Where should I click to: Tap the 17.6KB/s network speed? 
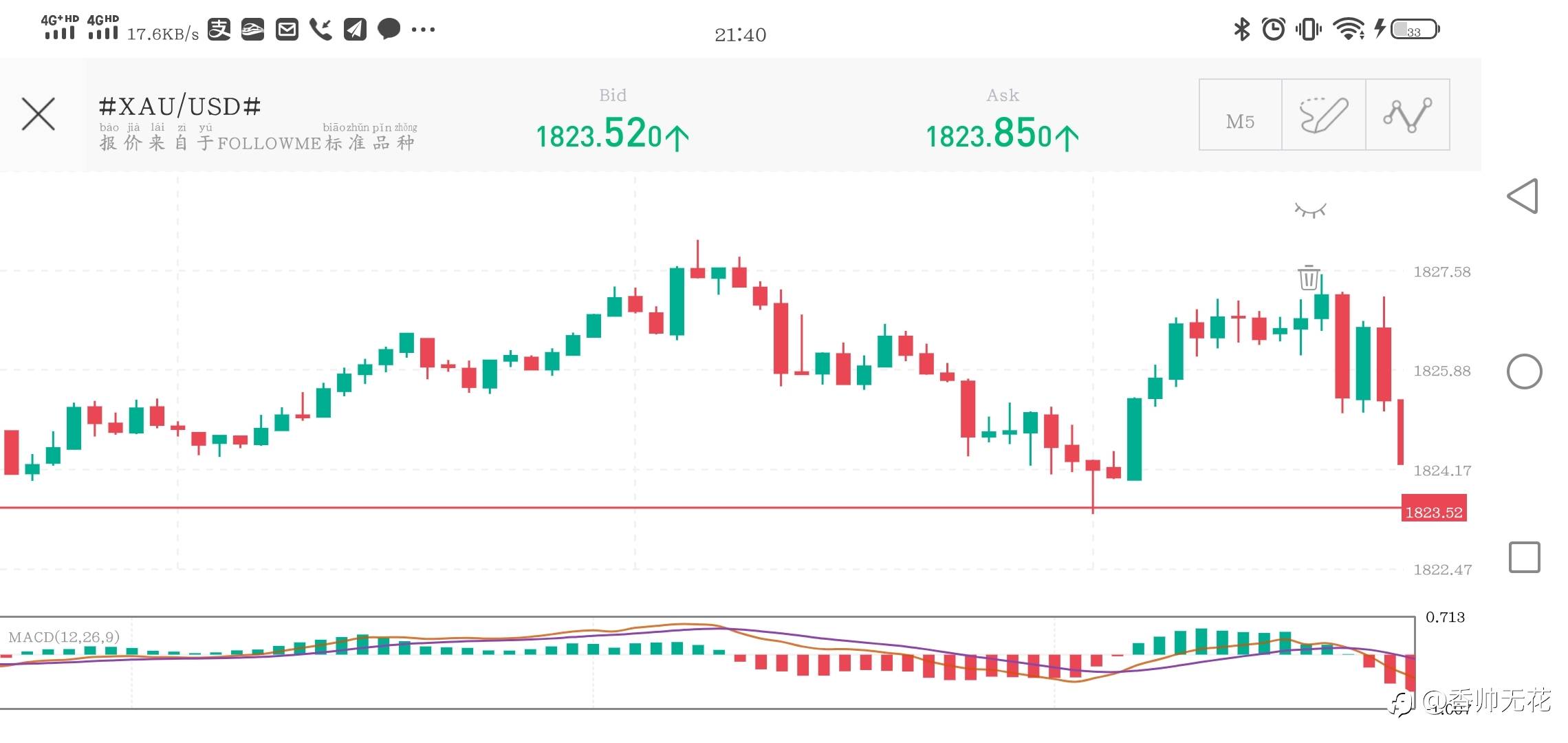(163, 34)
